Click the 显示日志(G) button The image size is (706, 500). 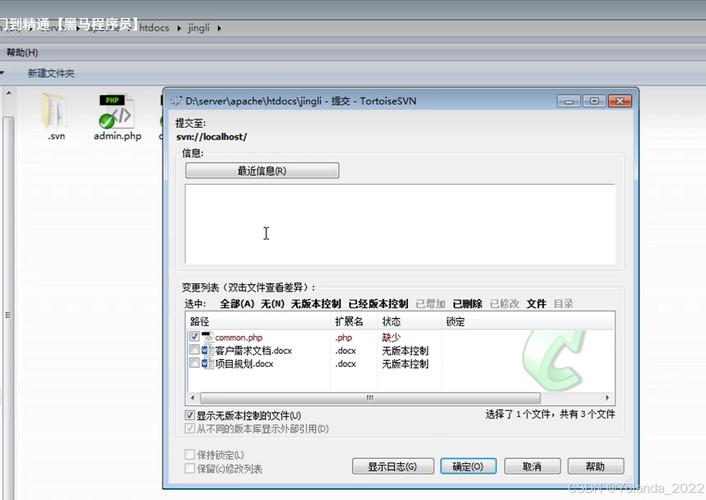pyautogui.click(x=393, y=467)
